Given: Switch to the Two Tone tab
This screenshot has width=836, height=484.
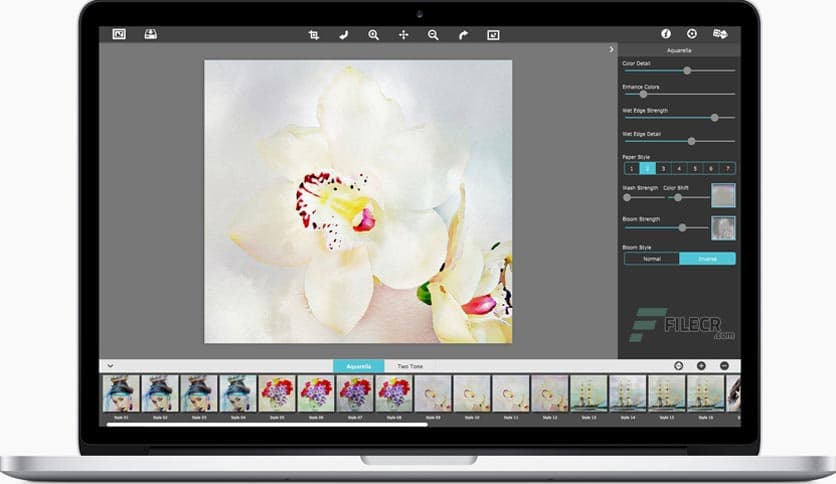Looking at the screenshot, I should tap(409, 366).
